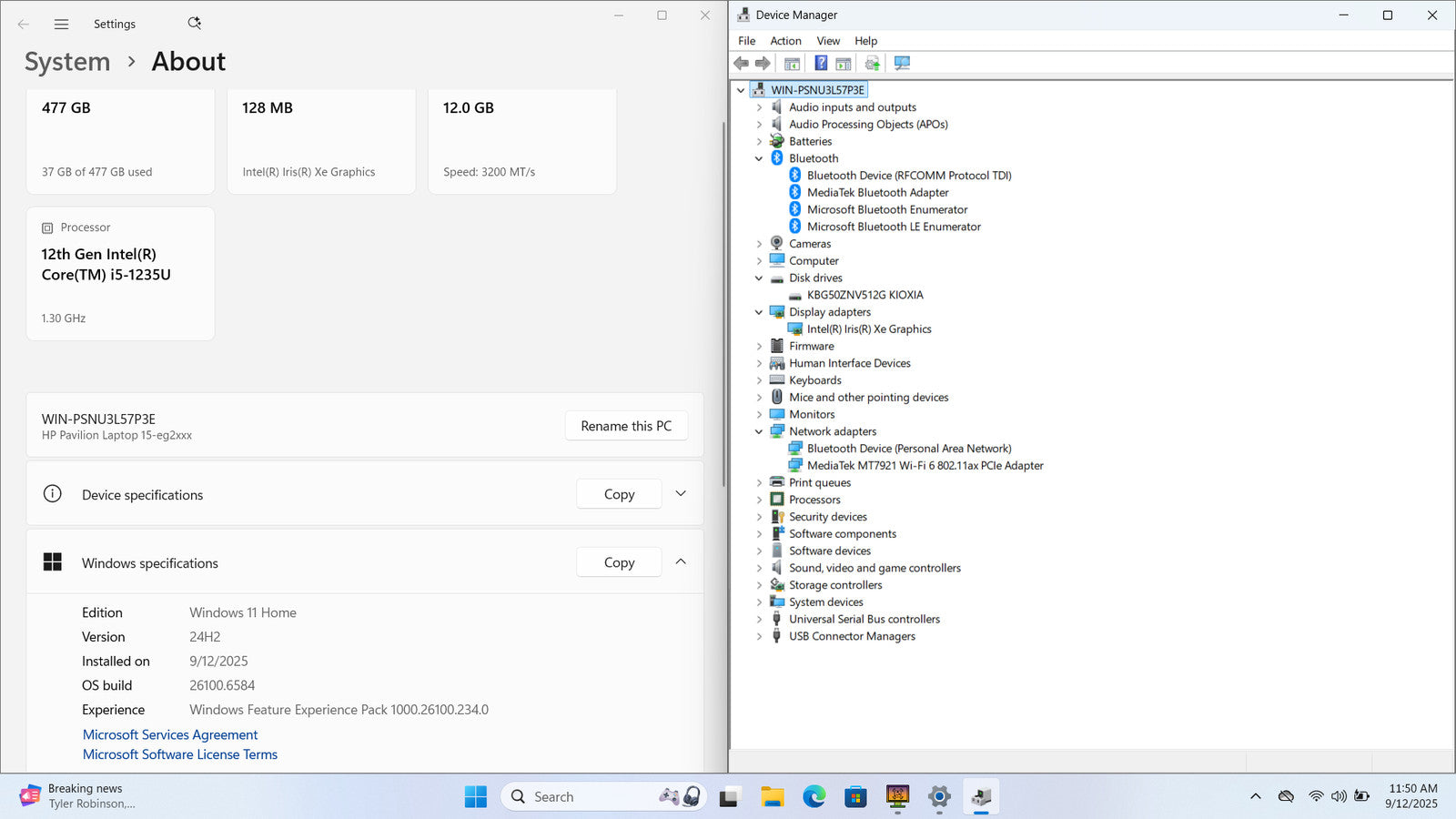Click the Rename this PC button
The width and height of the screenshot is (1456, 819).
626,426
